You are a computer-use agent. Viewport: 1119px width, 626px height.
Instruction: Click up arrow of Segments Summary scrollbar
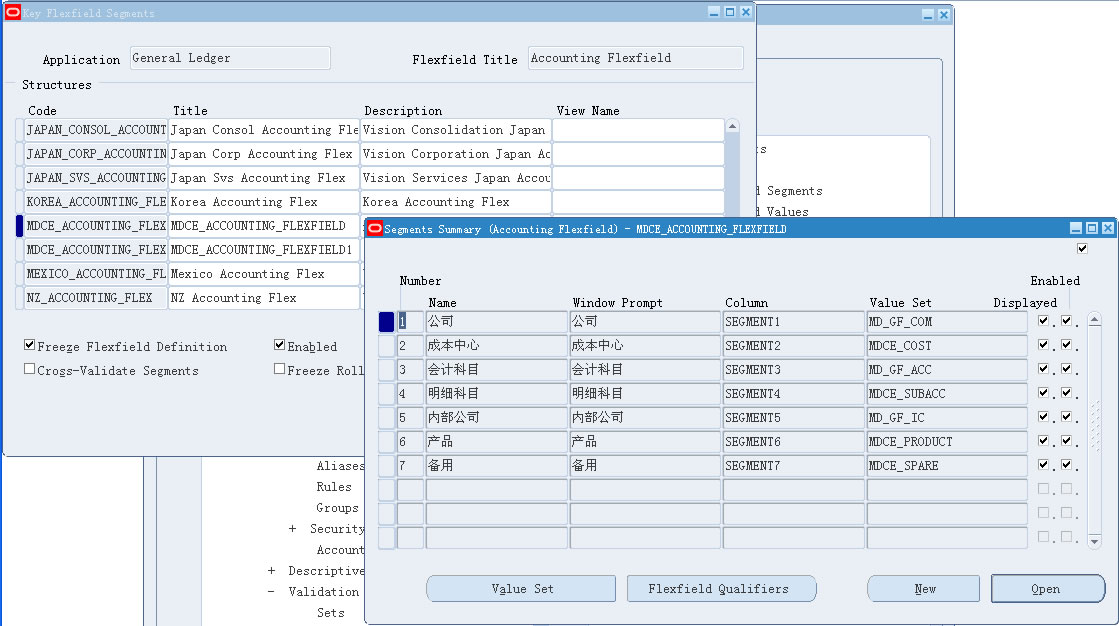1095,320
